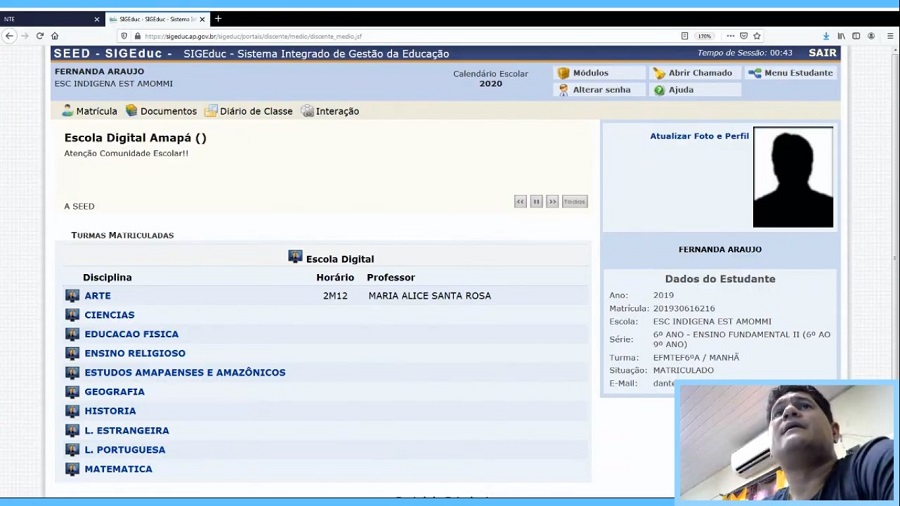Open the Diário de Classe menu
This screenshot has width=900, height=506.
(x=249, y=111)
